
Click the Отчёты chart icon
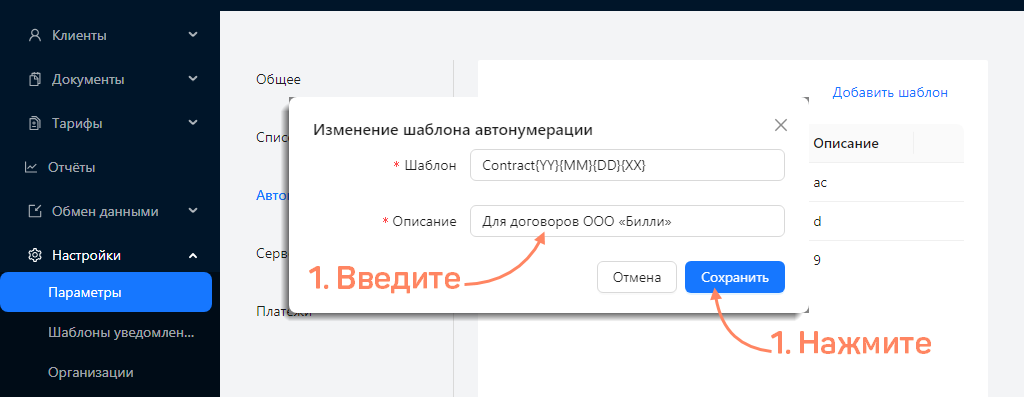[x=31, y=167]
